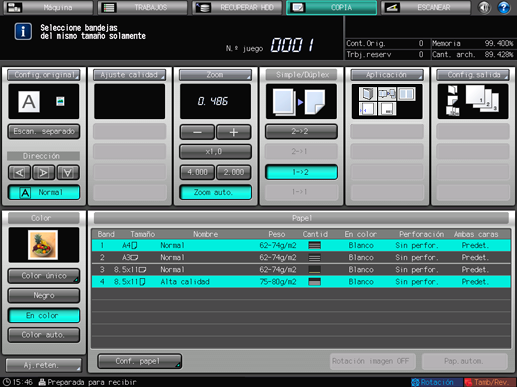
Task: Toggle the Zoom auto. button
Action: pos(215,192)
